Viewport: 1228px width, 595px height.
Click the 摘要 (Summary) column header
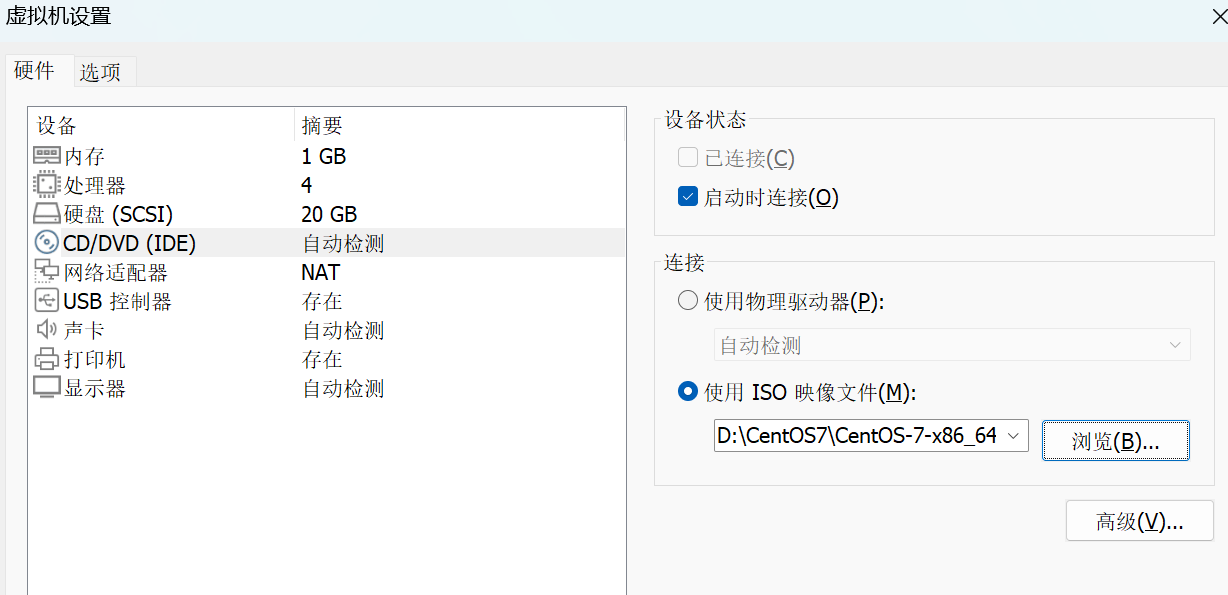322,125
